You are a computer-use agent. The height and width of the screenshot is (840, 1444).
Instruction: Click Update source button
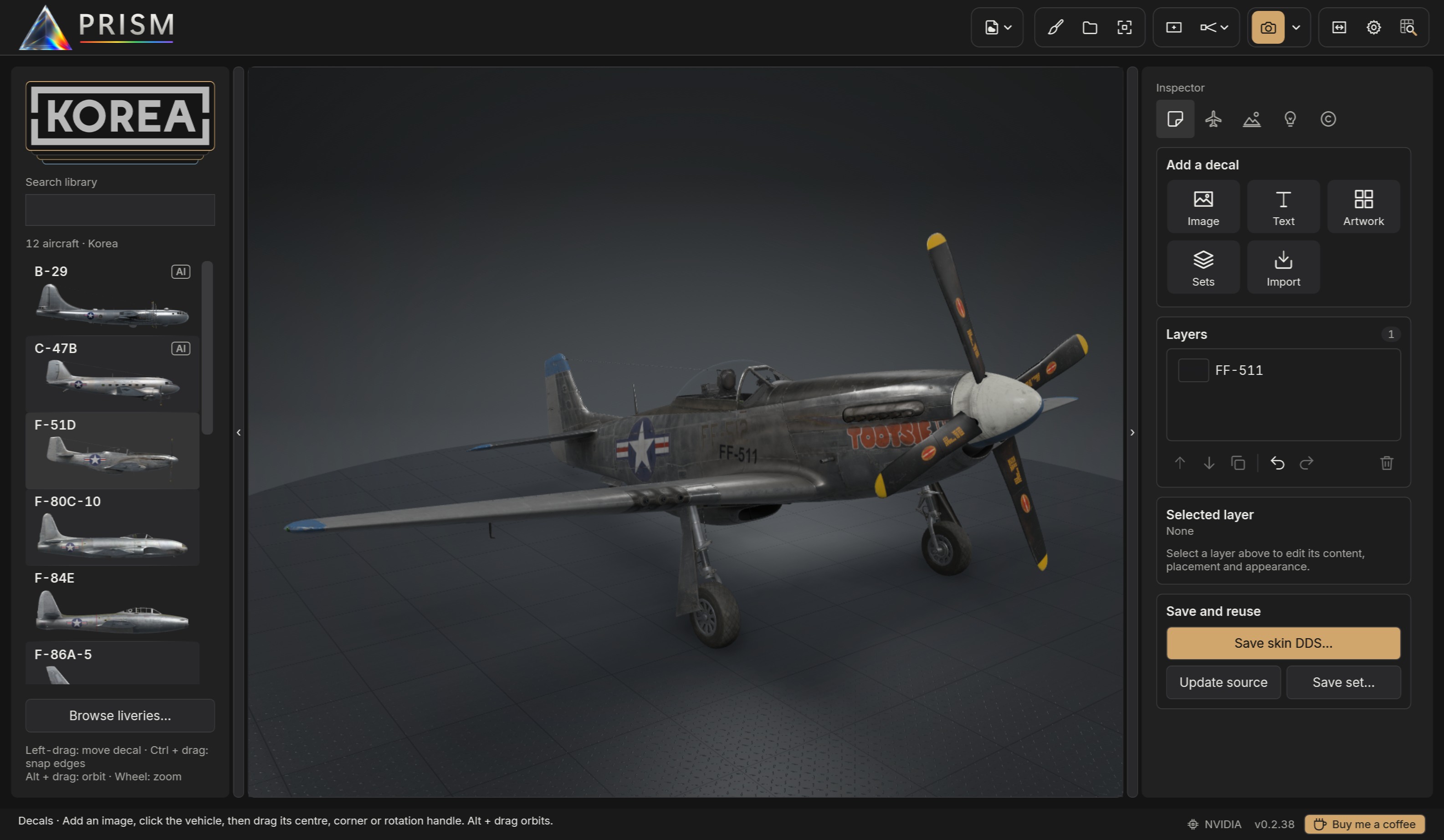[x=1224, y=682]
